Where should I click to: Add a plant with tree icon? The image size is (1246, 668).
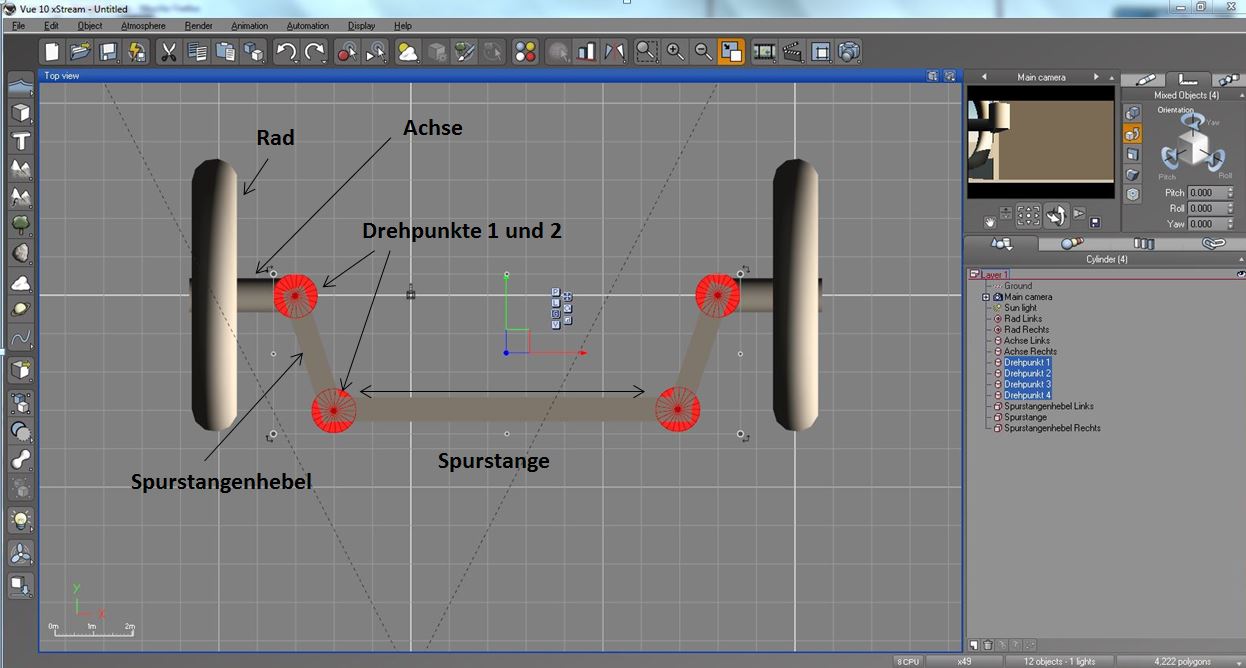[20, 225]
